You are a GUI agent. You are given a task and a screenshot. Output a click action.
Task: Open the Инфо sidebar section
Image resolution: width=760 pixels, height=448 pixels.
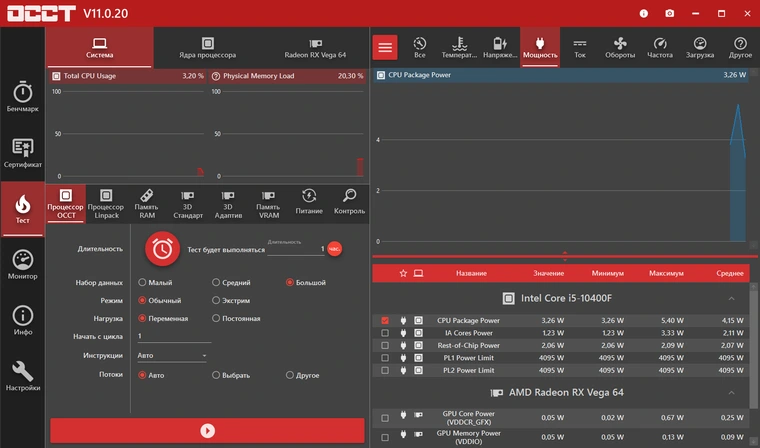pos(22,320)
